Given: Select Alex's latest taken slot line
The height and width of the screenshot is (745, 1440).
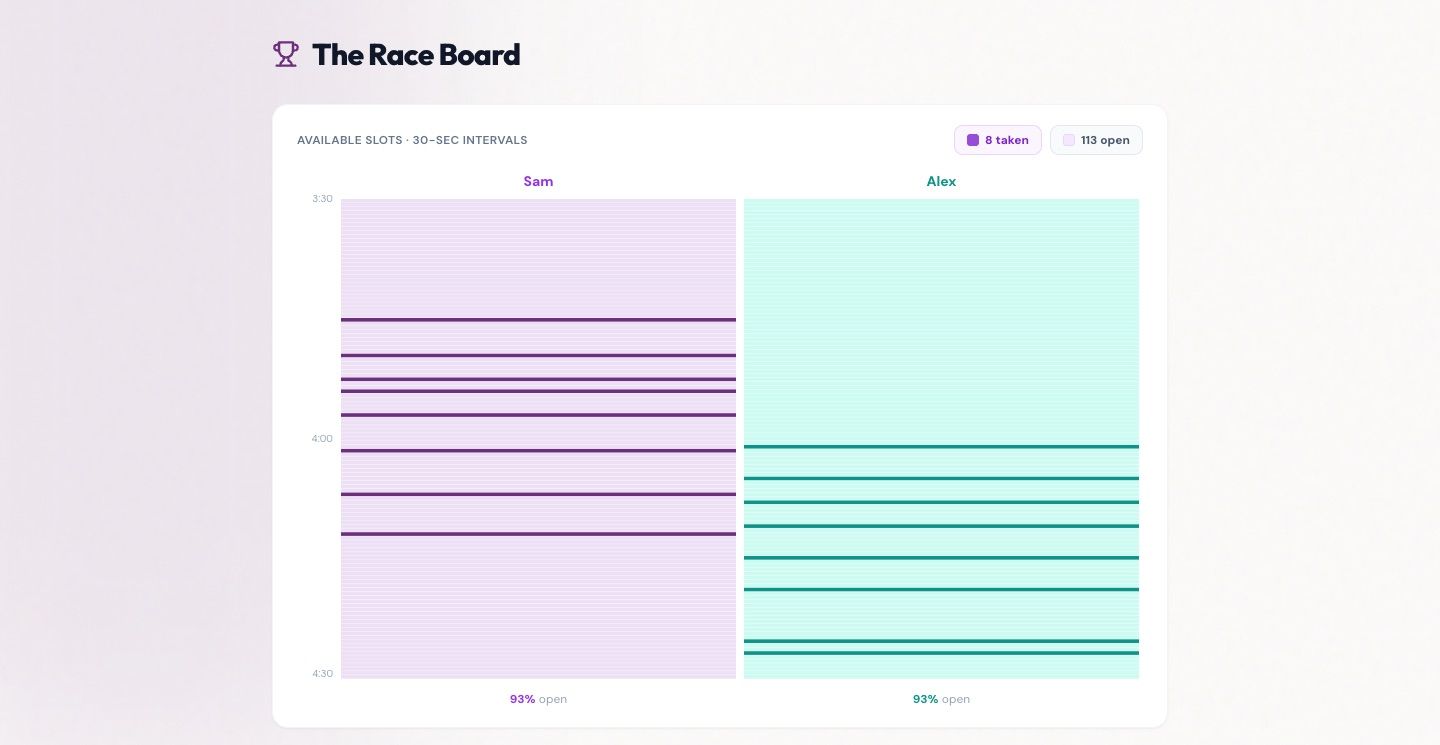Looking at the screenshot, I should pyautogui.click(x=941, y=653).
